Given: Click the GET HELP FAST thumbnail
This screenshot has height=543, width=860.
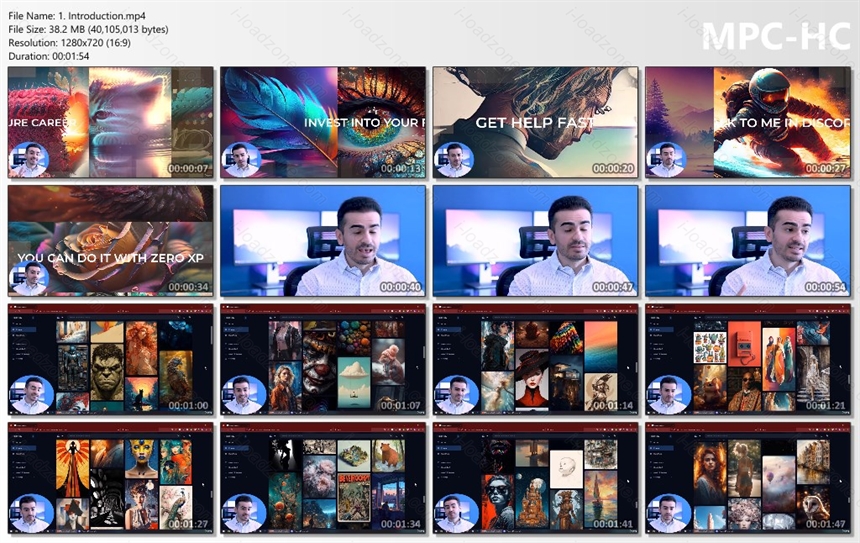Looking at the screenshot, I should point(535,122).
